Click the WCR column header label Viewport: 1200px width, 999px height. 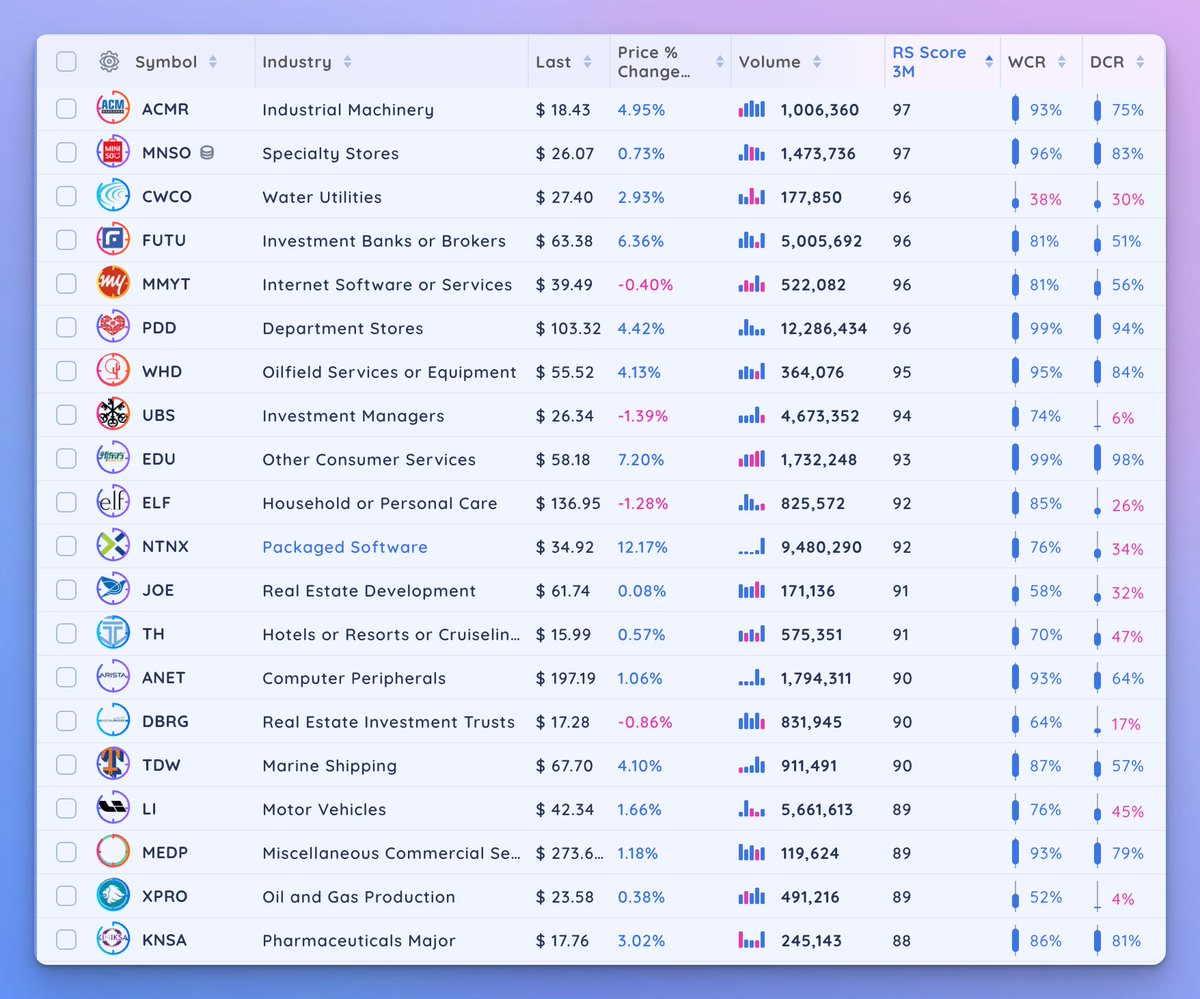[x=1027, y=62]
